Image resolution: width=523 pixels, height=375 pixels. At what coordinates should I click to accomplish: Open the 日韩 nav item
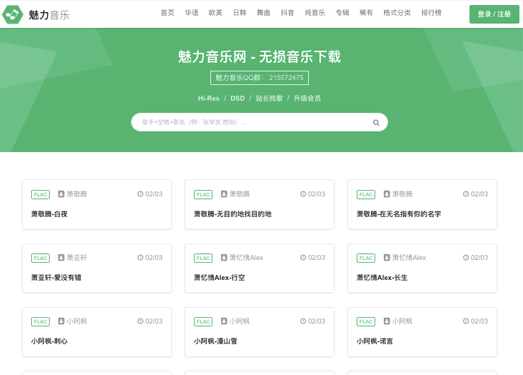click(x=239, y=13)
